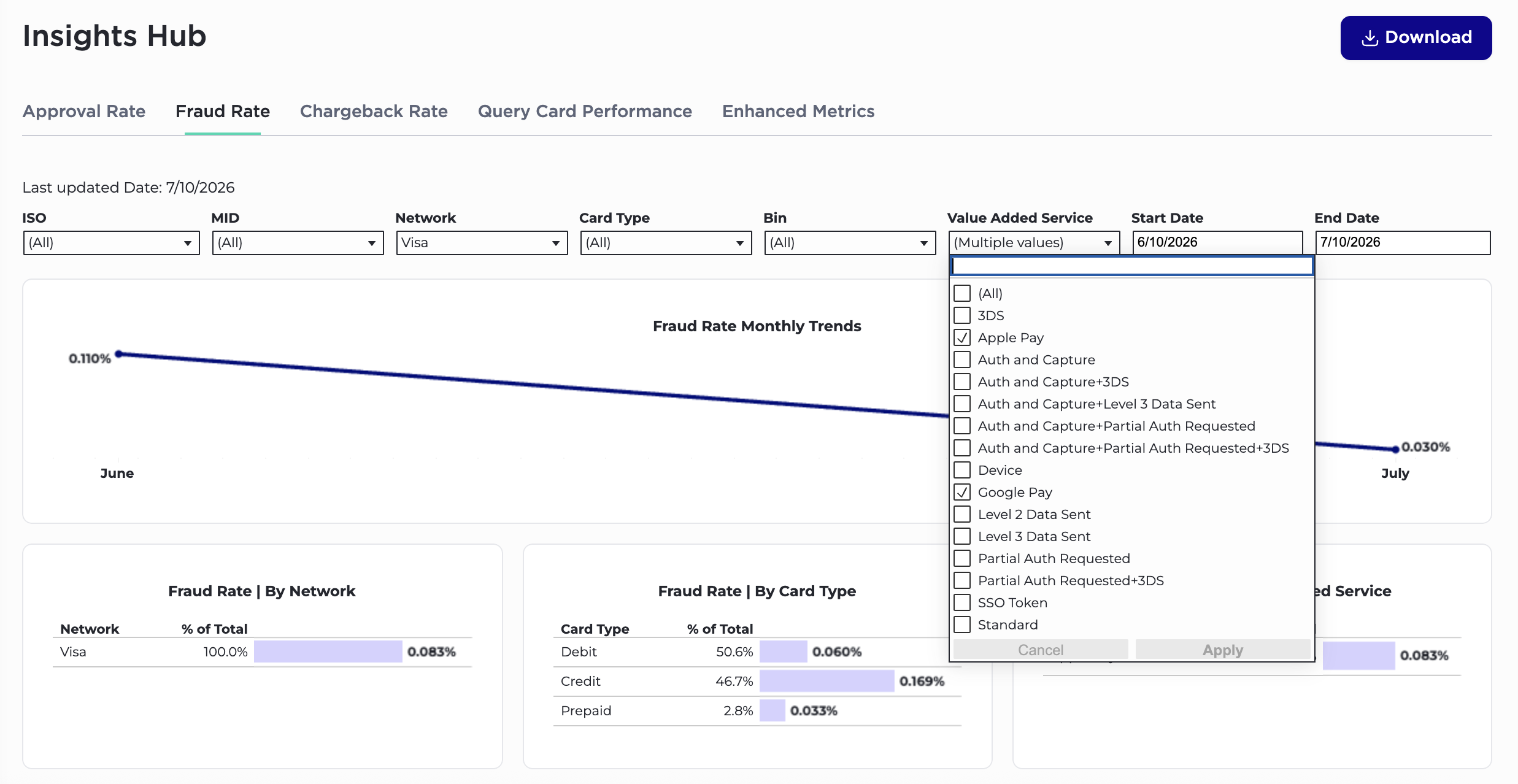Viewport: 1518px width, 784px height.
Task: Click the Download button
Action: pos(1416,38)
